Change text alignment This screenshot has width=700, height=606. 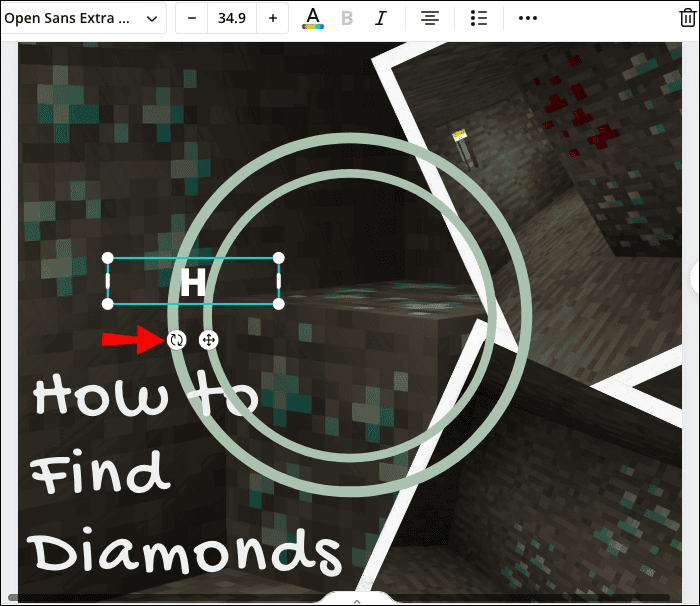click(x=430, y=19)
